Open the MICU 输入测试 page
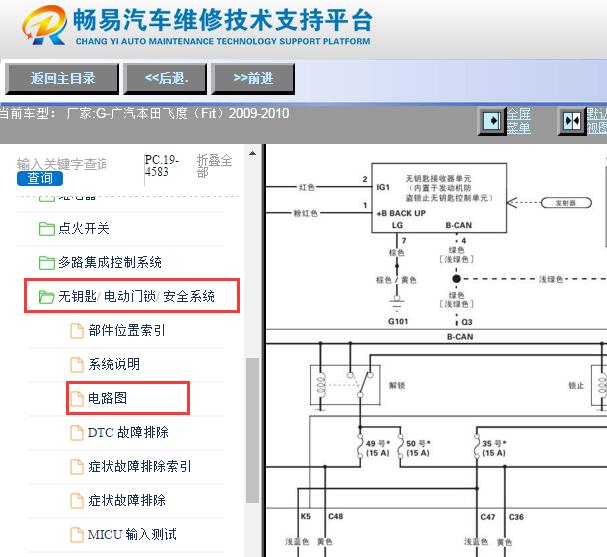This screenshot has height=557, width=607. [132, 535]
